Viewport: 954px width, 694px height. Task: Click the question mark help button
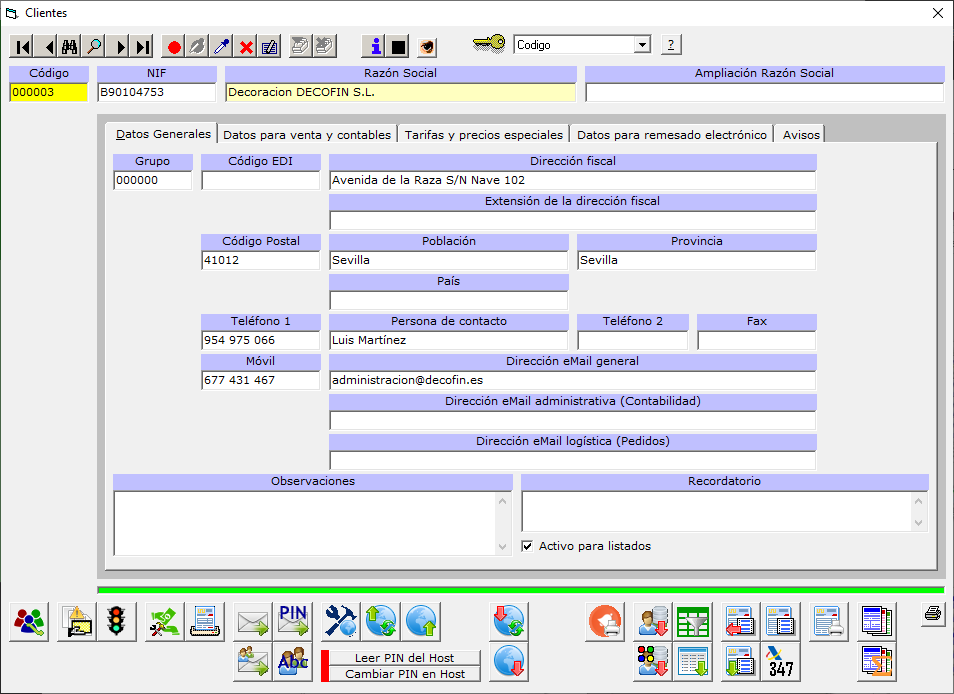coord(671,45)
